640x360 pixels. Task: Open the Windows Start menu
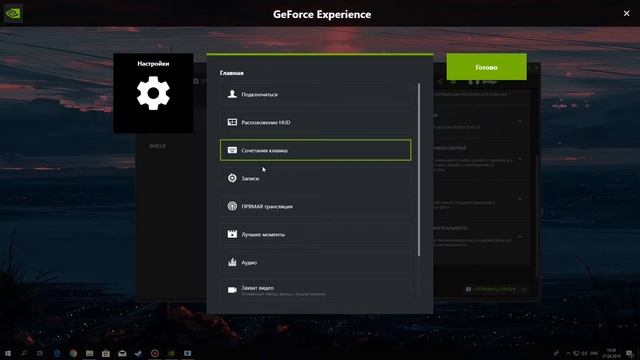8,353
